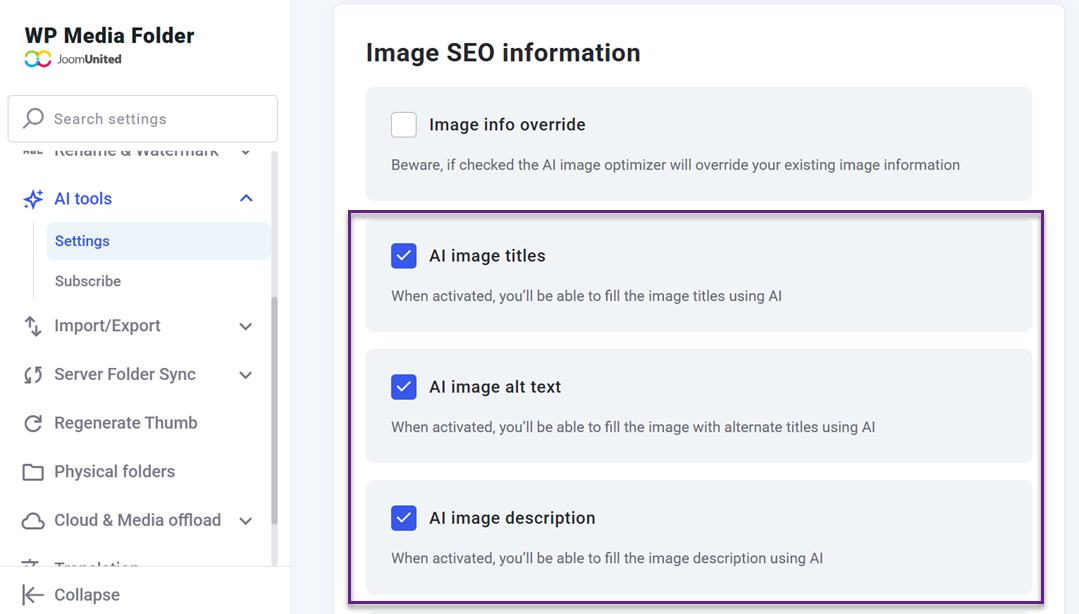Click the 'Beware, if checked' warning text
The height and width of the screenshot is (614, 1079).
coord(675,165)
